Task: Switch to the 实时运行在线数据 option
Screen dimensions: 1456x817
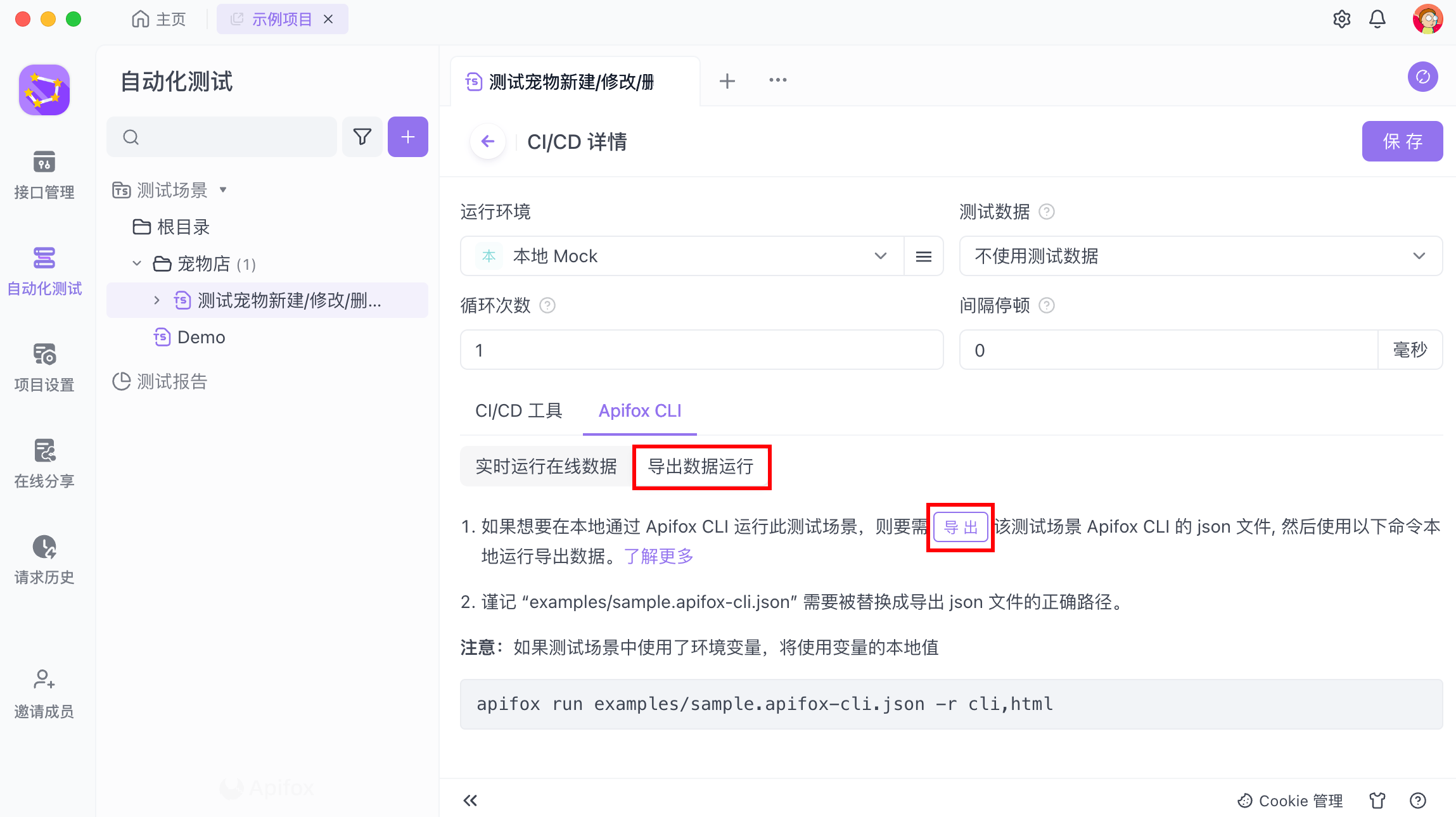Action: point(546,467)
